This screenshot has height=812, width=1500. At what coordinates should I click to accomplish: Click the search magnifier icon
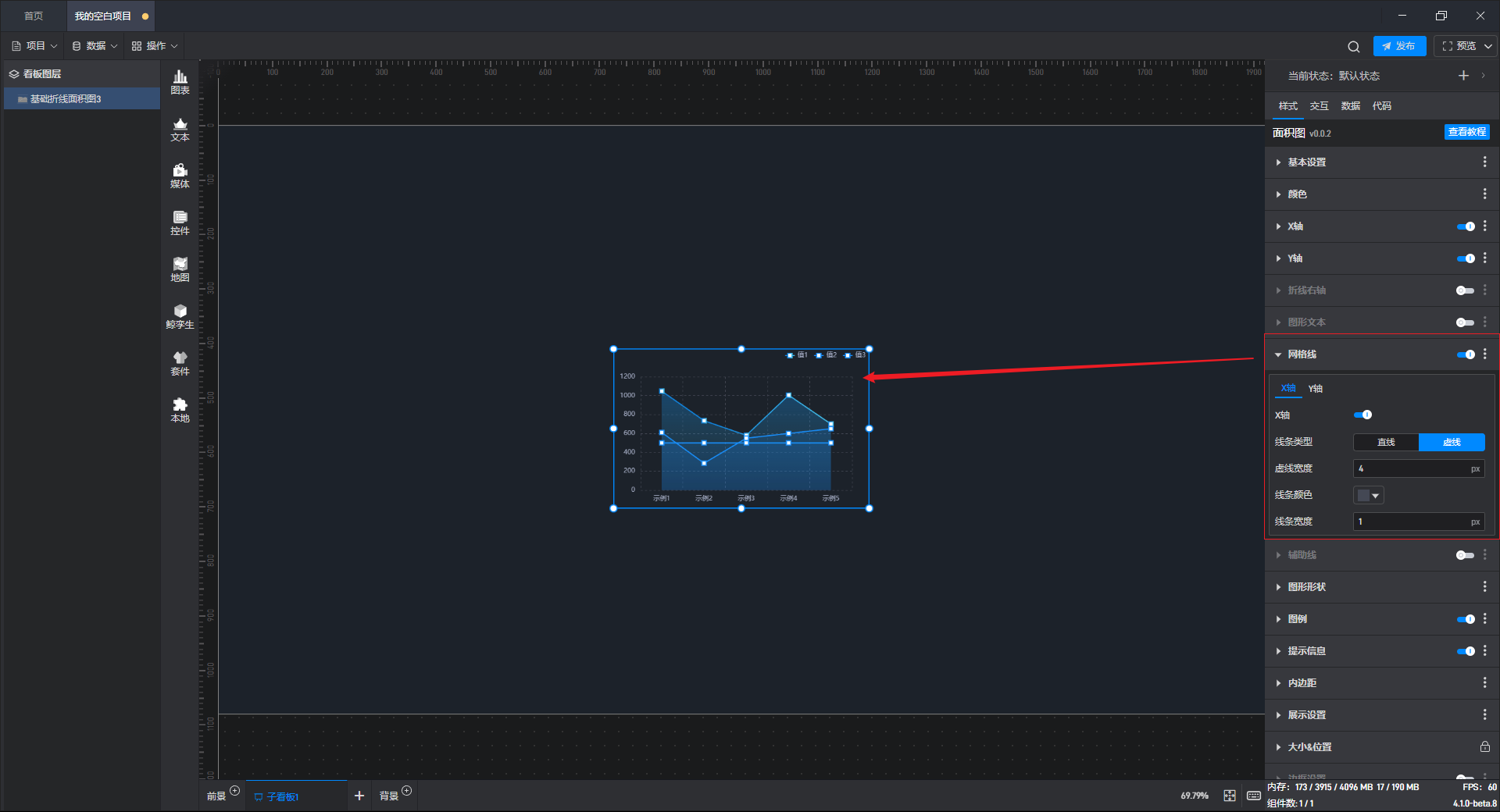coord(1354,46)
